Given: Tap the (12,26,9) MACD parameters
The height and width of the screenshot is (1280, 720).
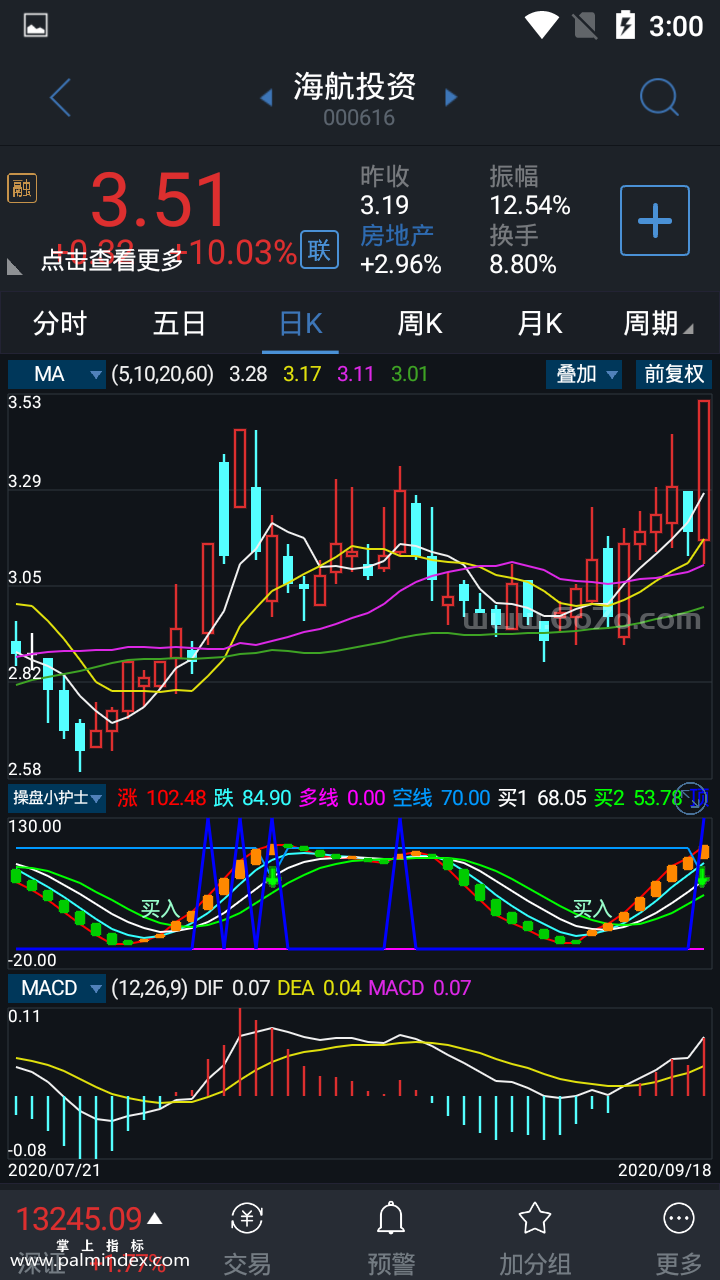Looking at the screenshot, I should (149, 988).
